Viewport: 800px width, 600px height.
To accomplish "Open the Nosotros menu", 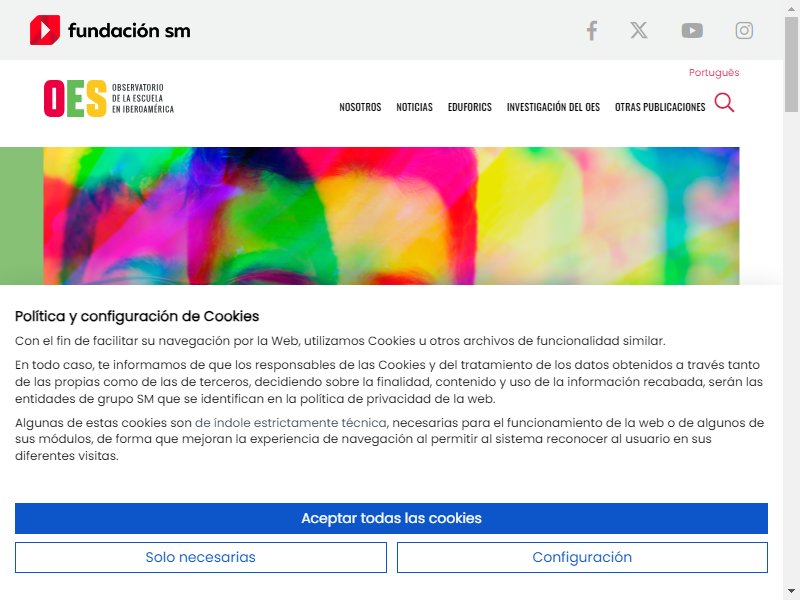I will 360,107.
